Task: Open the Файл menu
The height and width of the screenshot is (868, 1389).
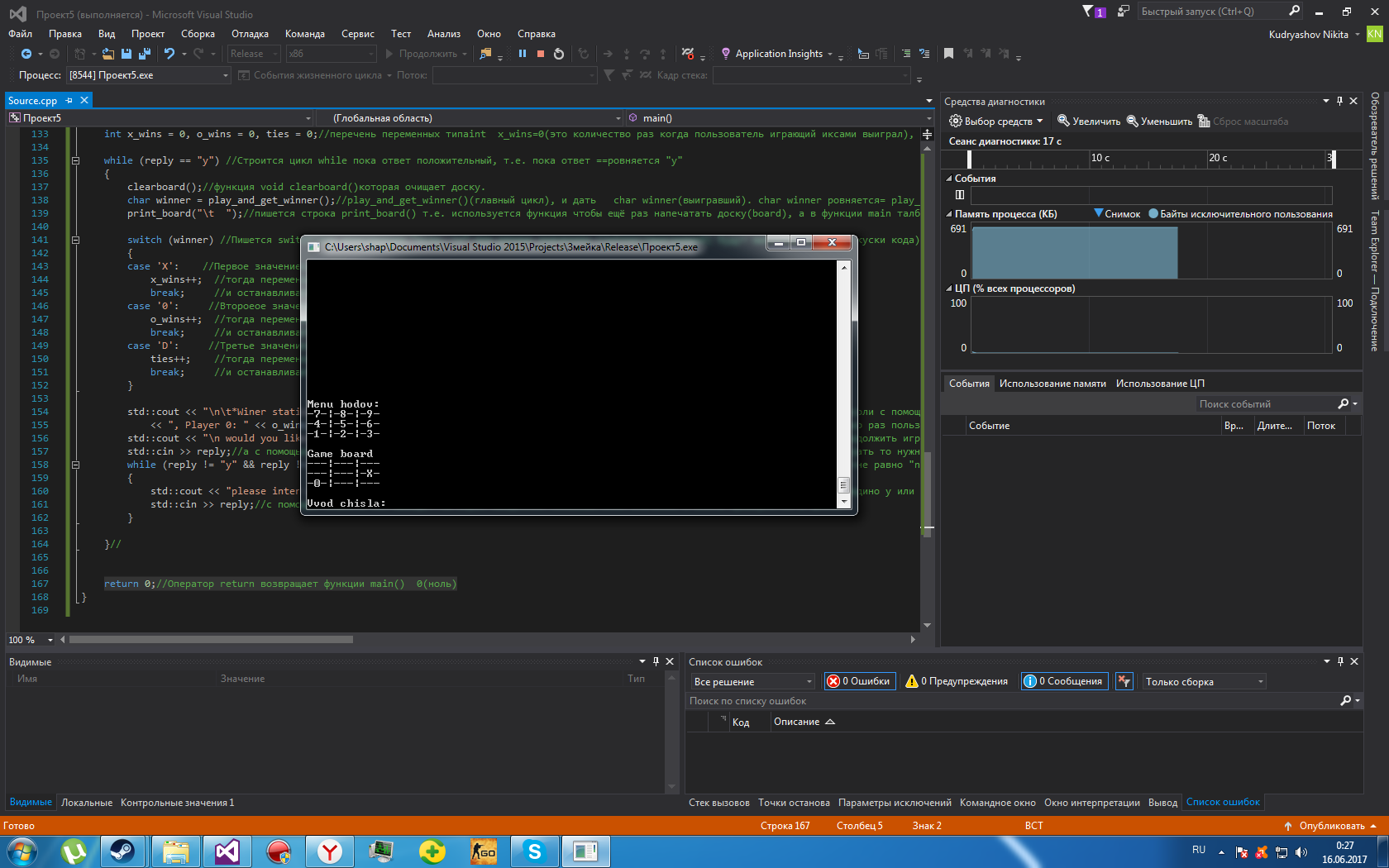Action: (x=21, y=34)
